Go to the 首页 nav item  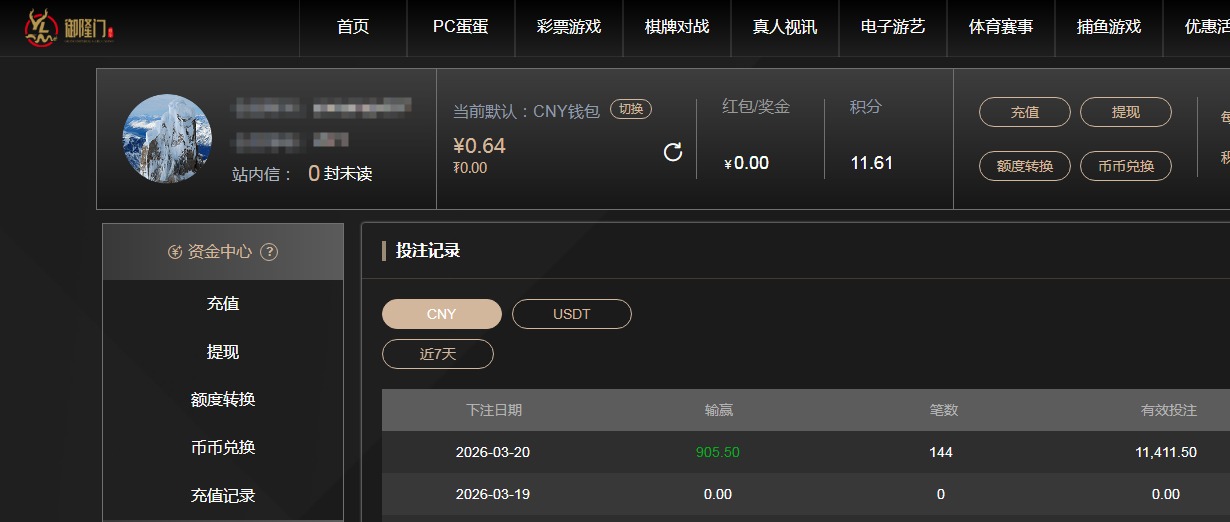coord(353,27)
